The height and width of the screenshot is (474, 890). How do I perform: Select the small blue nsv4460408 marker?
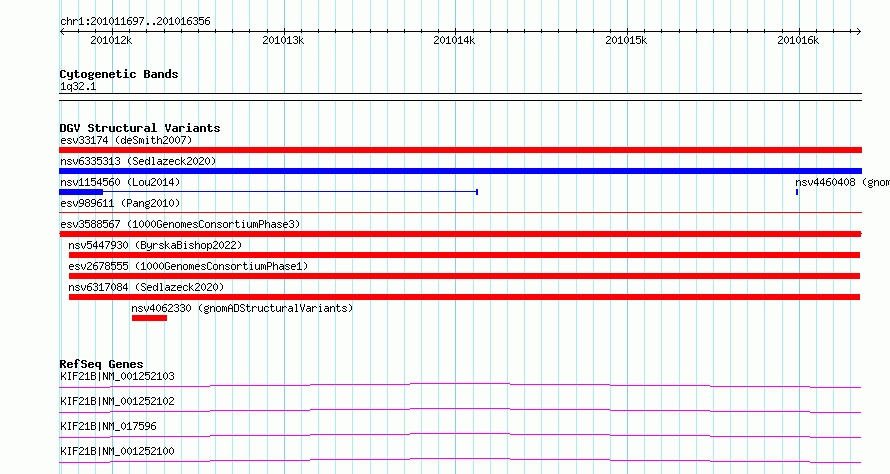point(797,192)
